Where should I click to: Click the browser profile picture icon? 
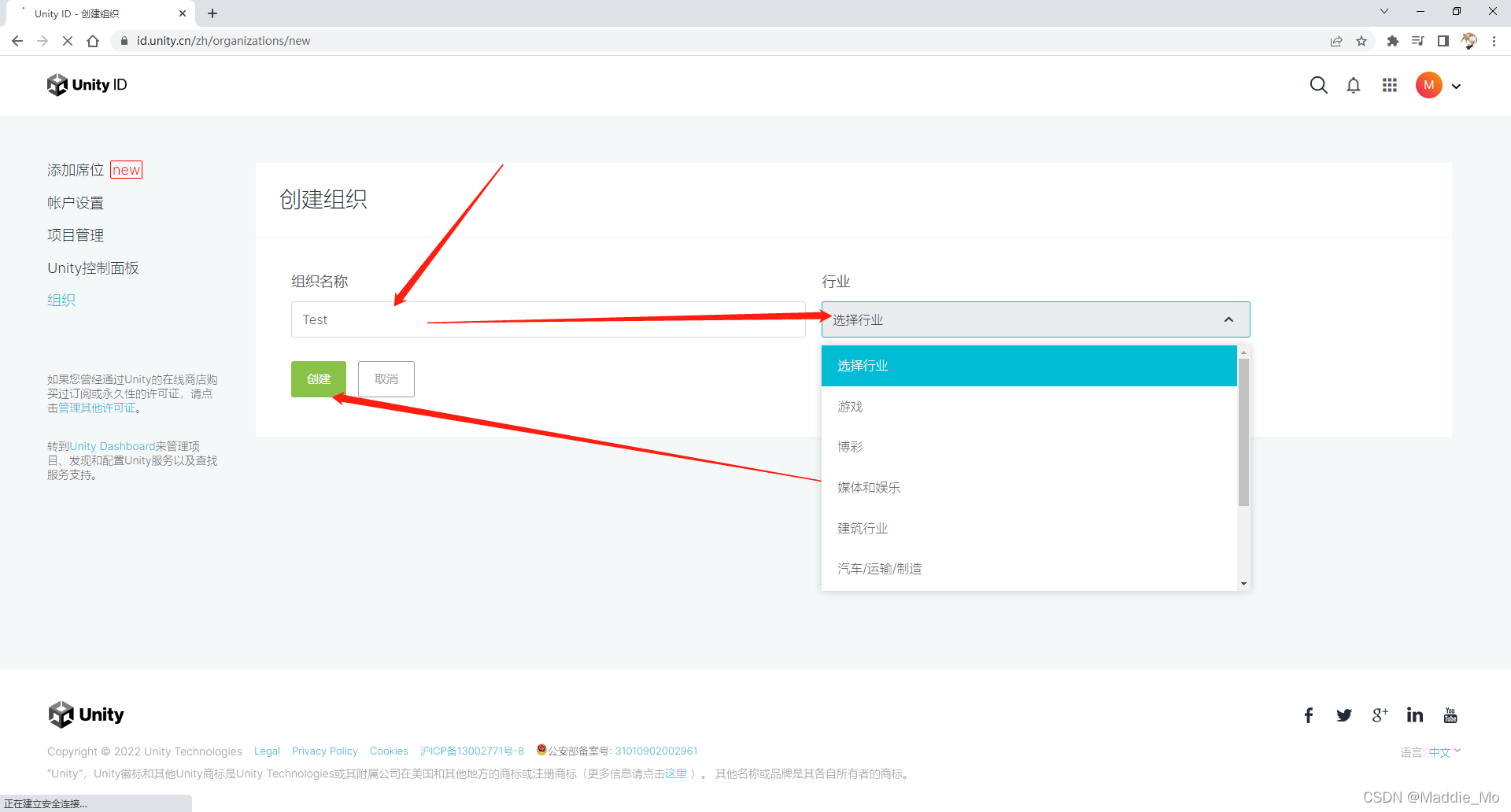pyautogui.click(x=1469, y=41)
